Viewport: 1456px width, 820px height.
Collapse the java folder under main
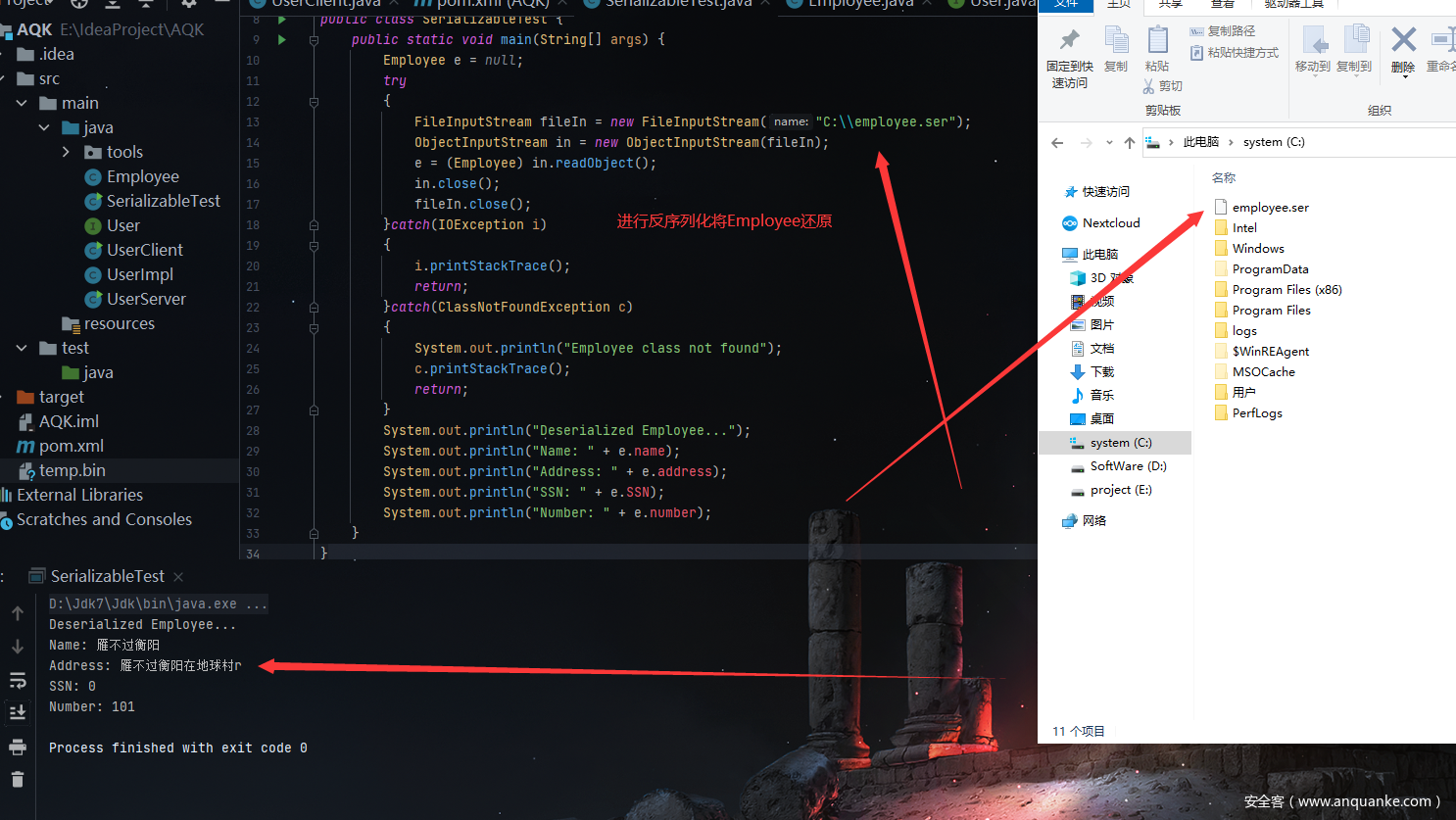pyautogui.click(x=44, y=127)
